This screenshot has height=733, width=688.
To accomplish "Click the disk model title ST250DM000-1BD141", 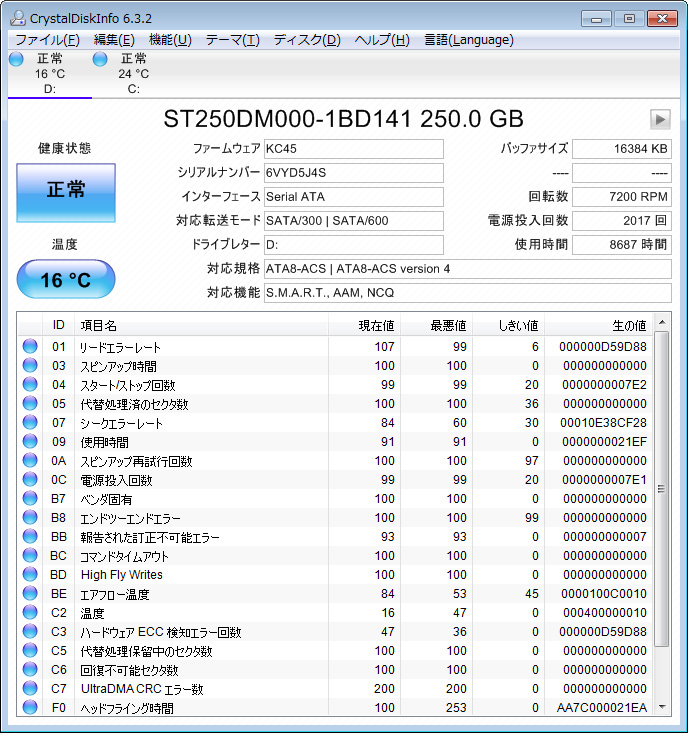I will [x=288, y=119].
